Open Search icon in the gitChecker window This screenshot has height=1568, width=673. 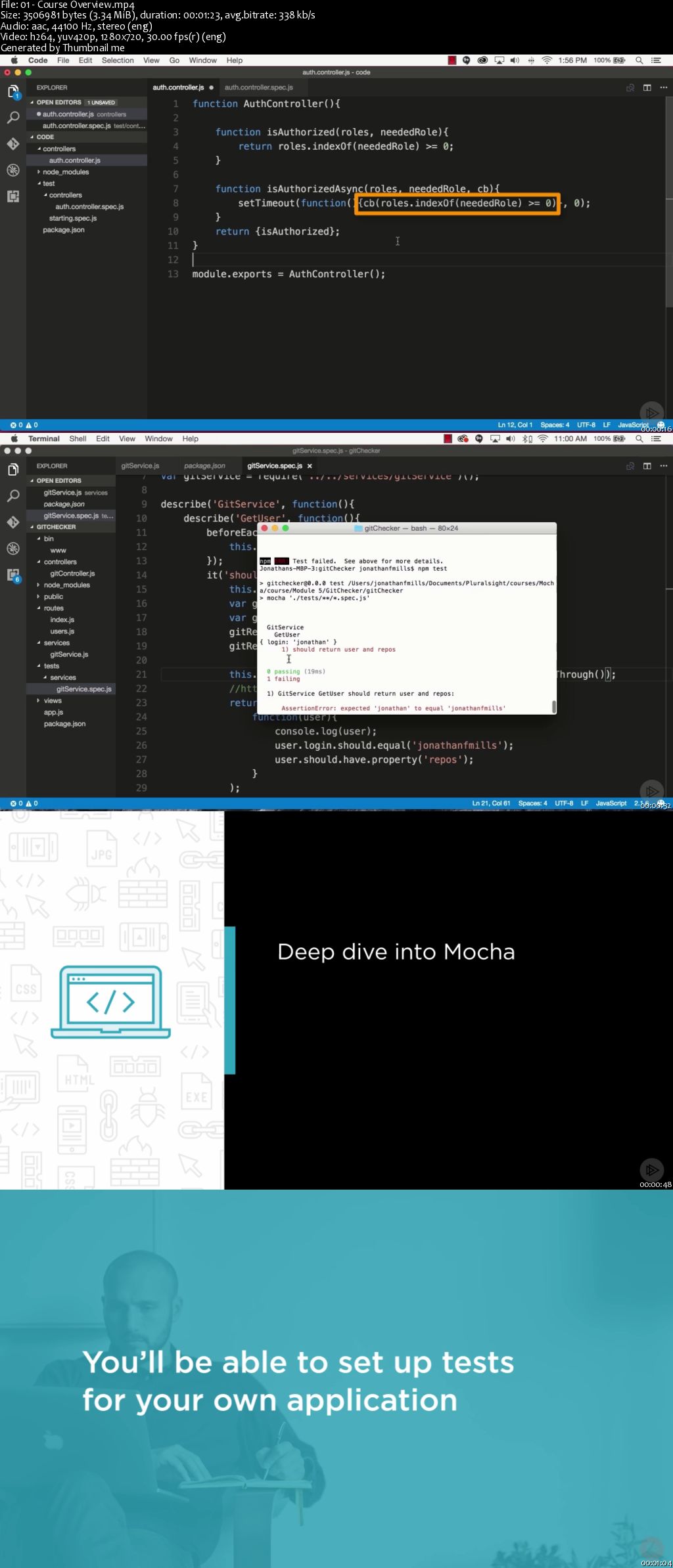tap(13, 496)
